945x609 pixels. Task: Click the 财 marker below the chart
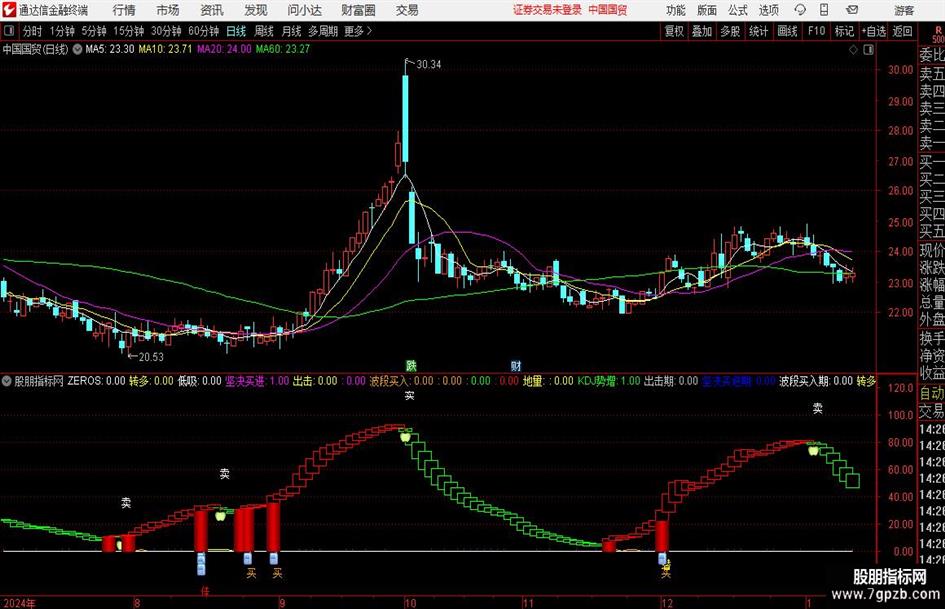[x=516, y=365]
